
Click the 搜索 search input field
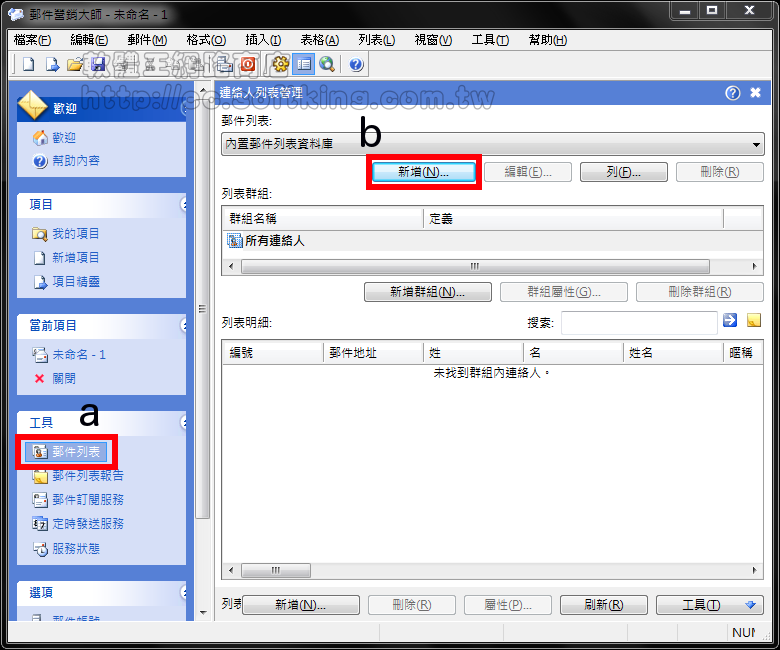[x=638, y=322]
